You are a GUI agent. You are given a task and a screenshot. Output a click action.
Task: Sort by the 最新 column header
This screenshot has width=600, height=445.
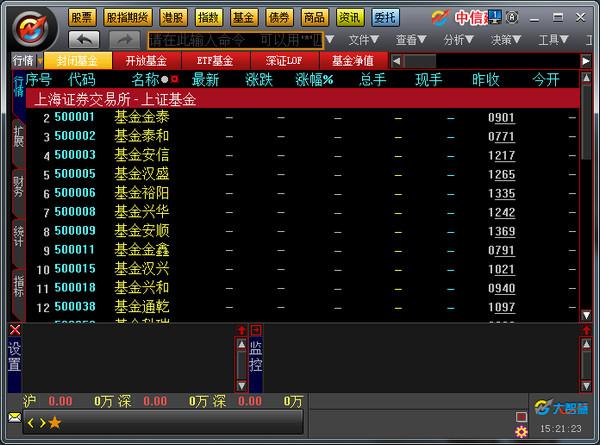pyautogui.click(x=205, y=80)
